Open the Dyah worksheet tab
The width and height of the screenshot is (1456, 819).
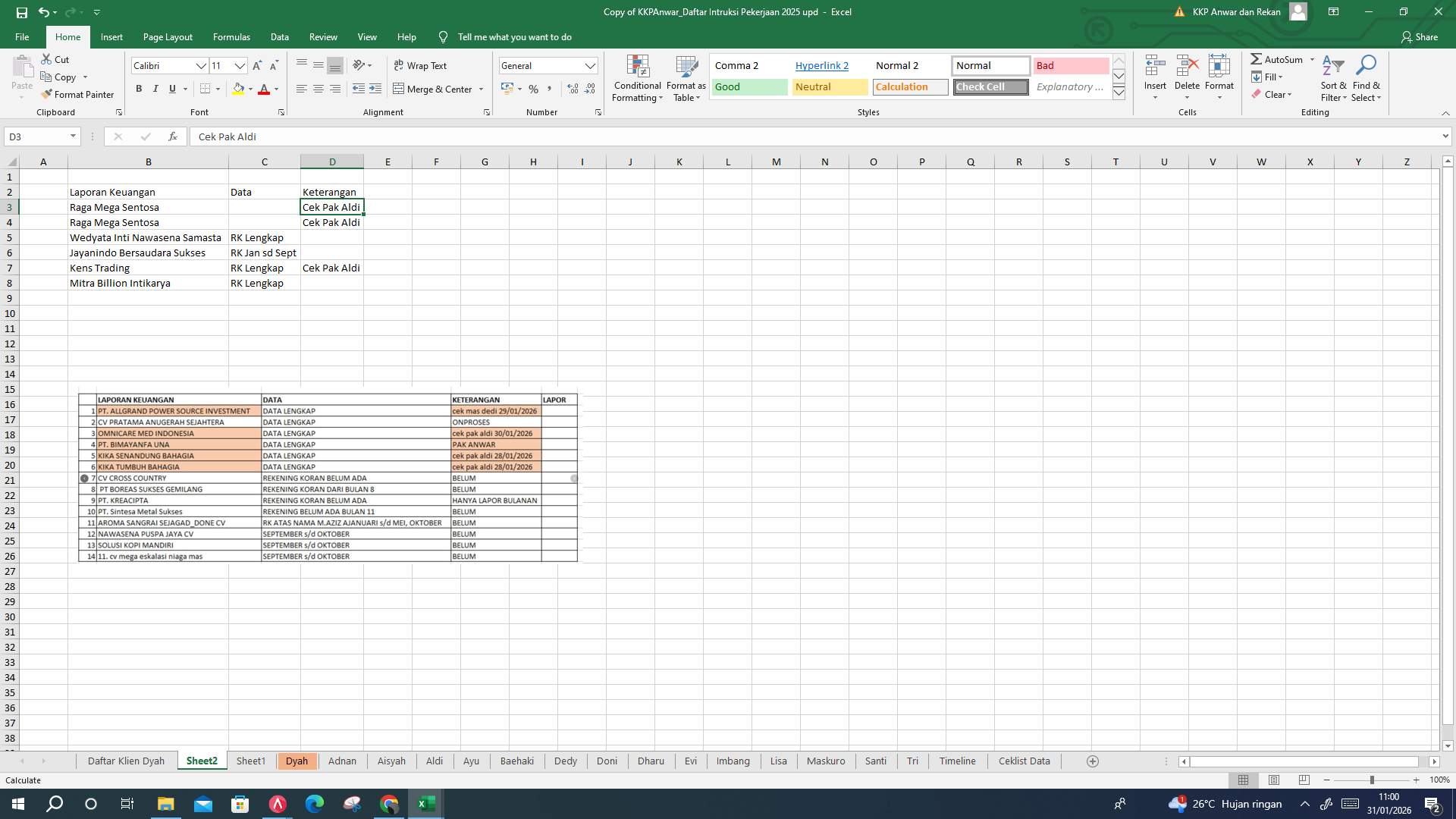coord(297,761)
